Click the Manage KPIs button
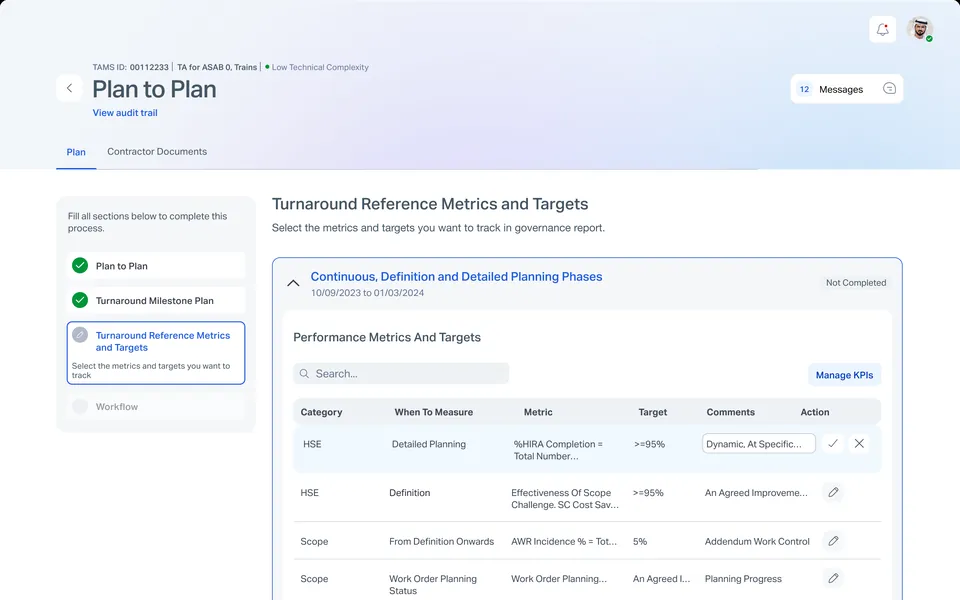Screen dimensions: 960x600 [844, 375]
